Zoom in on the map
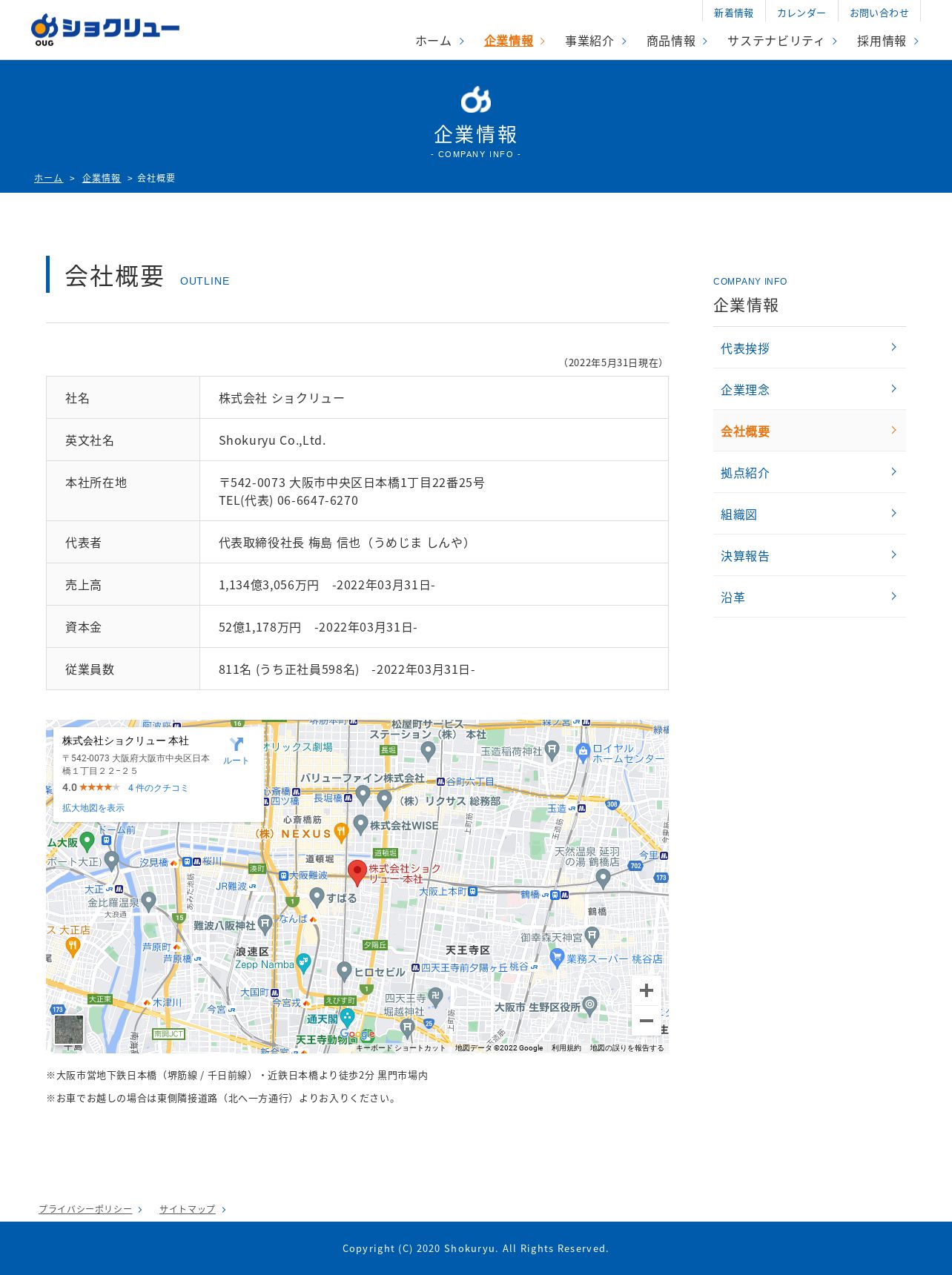Image resolution: width=952 pixels, height=1275 pixels. (x=647, y=990)
